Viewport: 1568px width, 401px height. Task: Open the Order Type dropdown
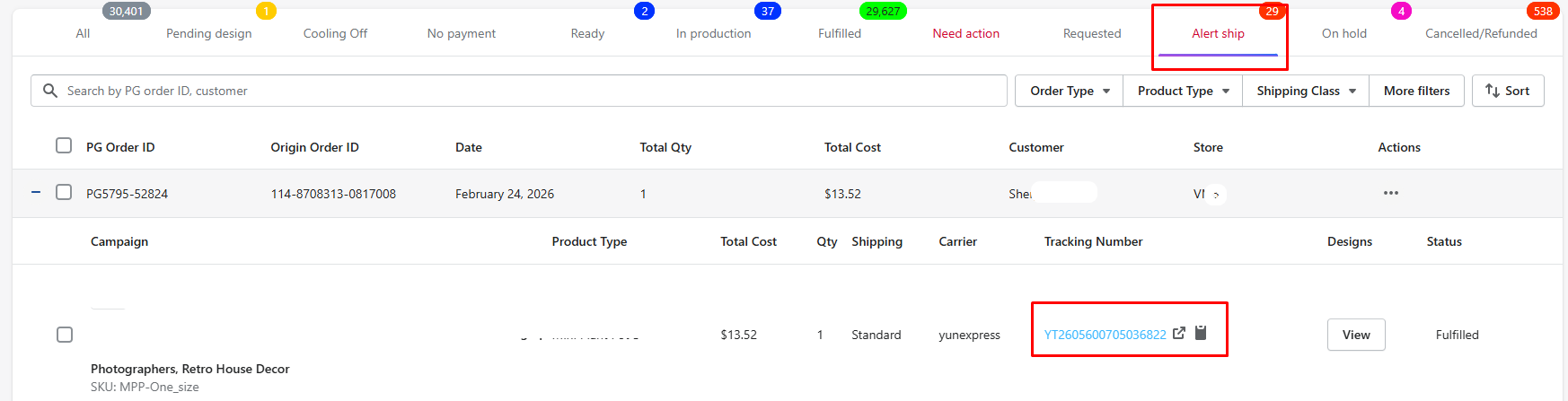pos(1069,91)
